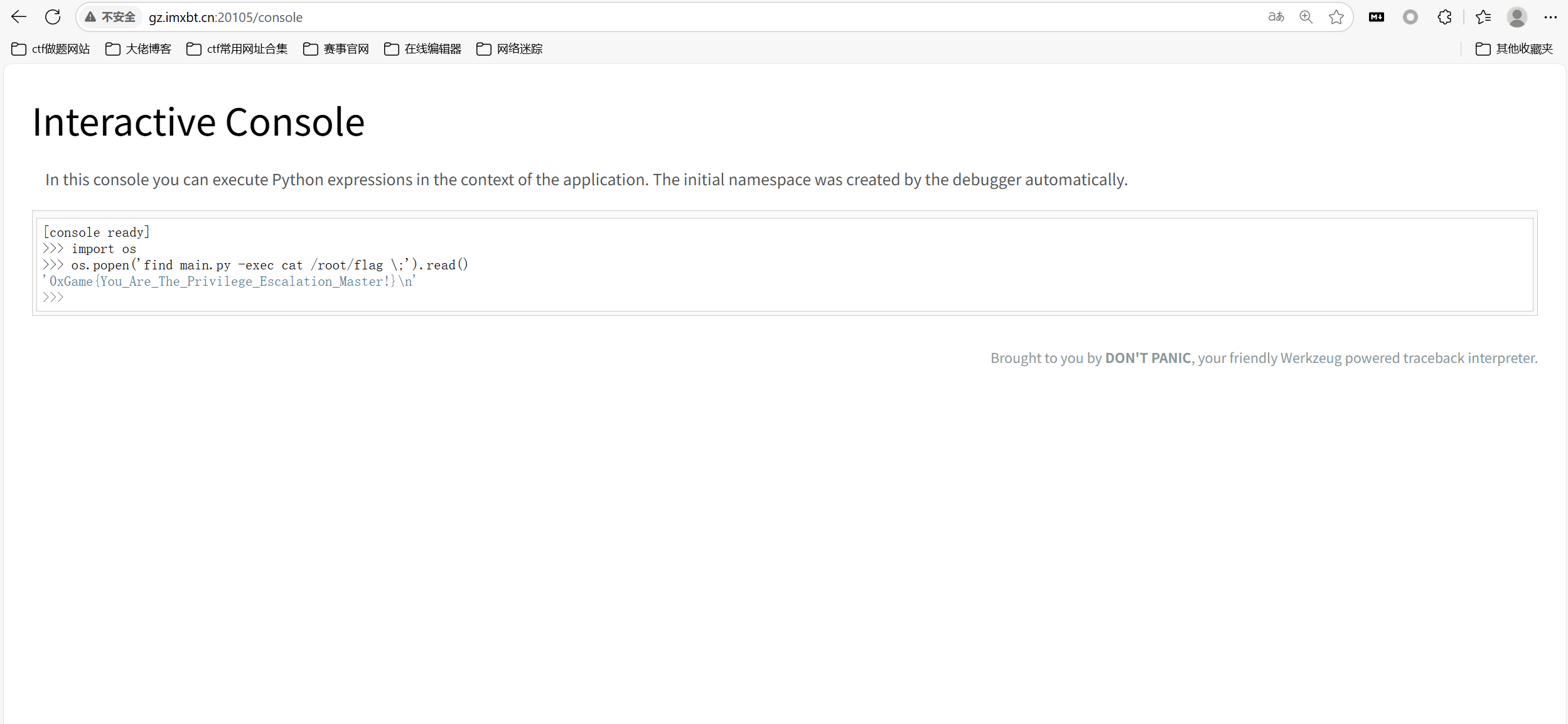Screen dimensions: 1568x724
Task: Open the Favorites list icon
Action: click(x=1483, y=17)
